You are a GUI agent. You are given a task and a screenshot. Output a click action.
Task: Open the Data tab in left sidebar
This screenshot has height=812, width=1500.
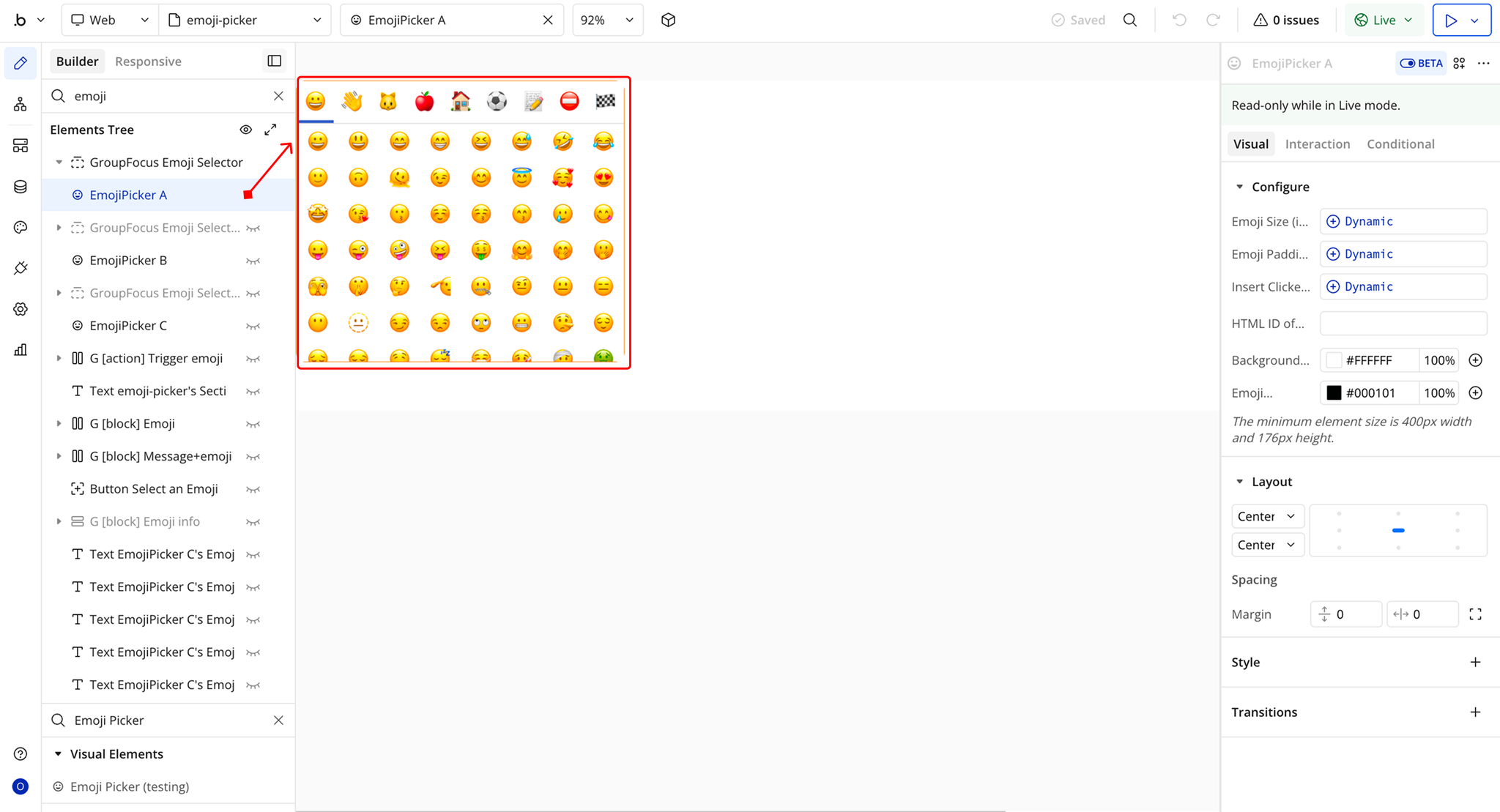[21, 187]
